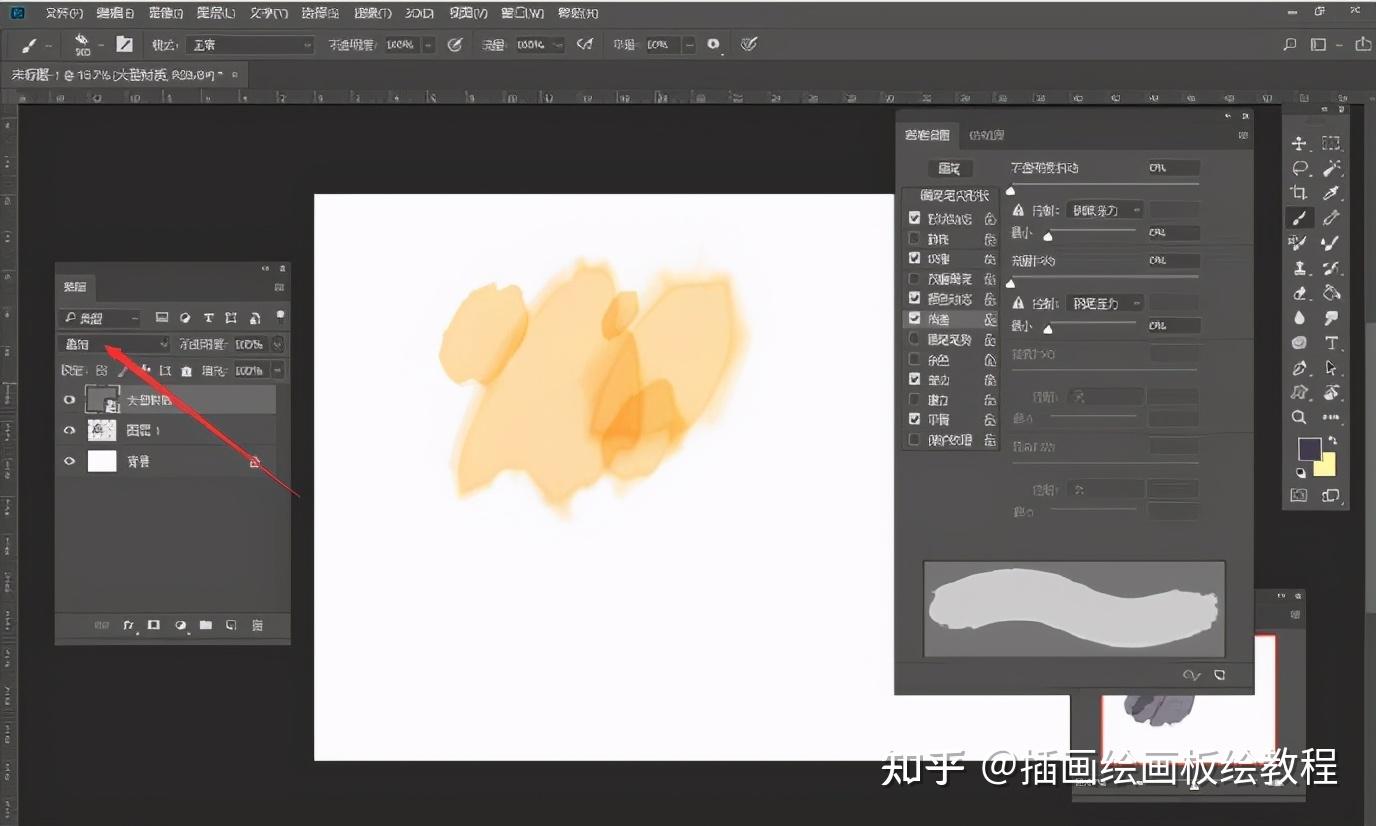This screenshot has width=1376, height=826.
Task: Select the Clone Stamp tool
Action: [x=1299, y=265]
